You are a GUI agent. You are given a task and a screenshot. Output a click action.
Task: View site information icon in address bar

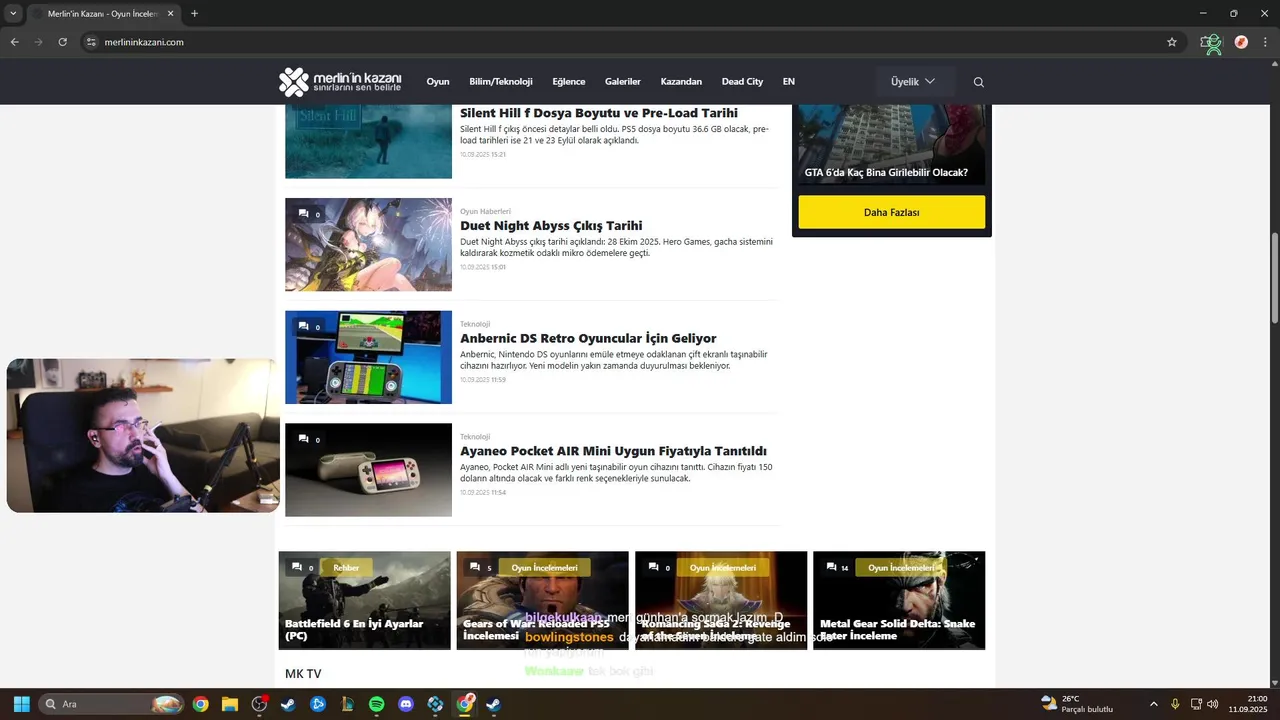91,42
